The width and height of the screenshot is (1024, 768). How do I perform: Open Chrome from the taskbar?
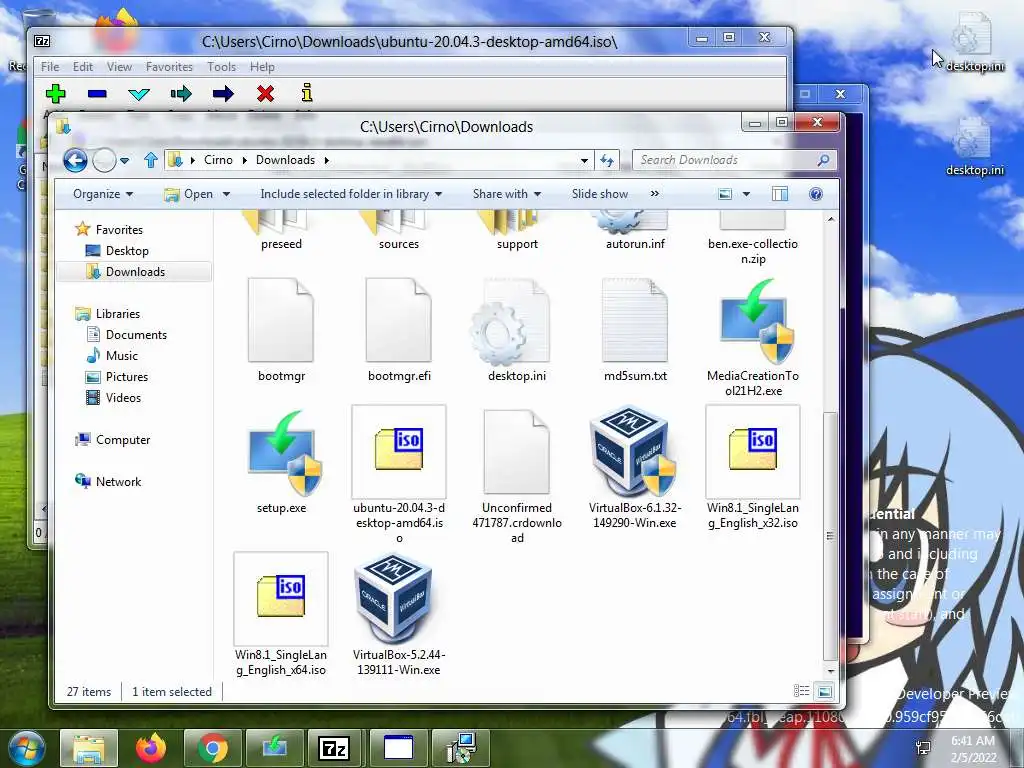(212, 748)
